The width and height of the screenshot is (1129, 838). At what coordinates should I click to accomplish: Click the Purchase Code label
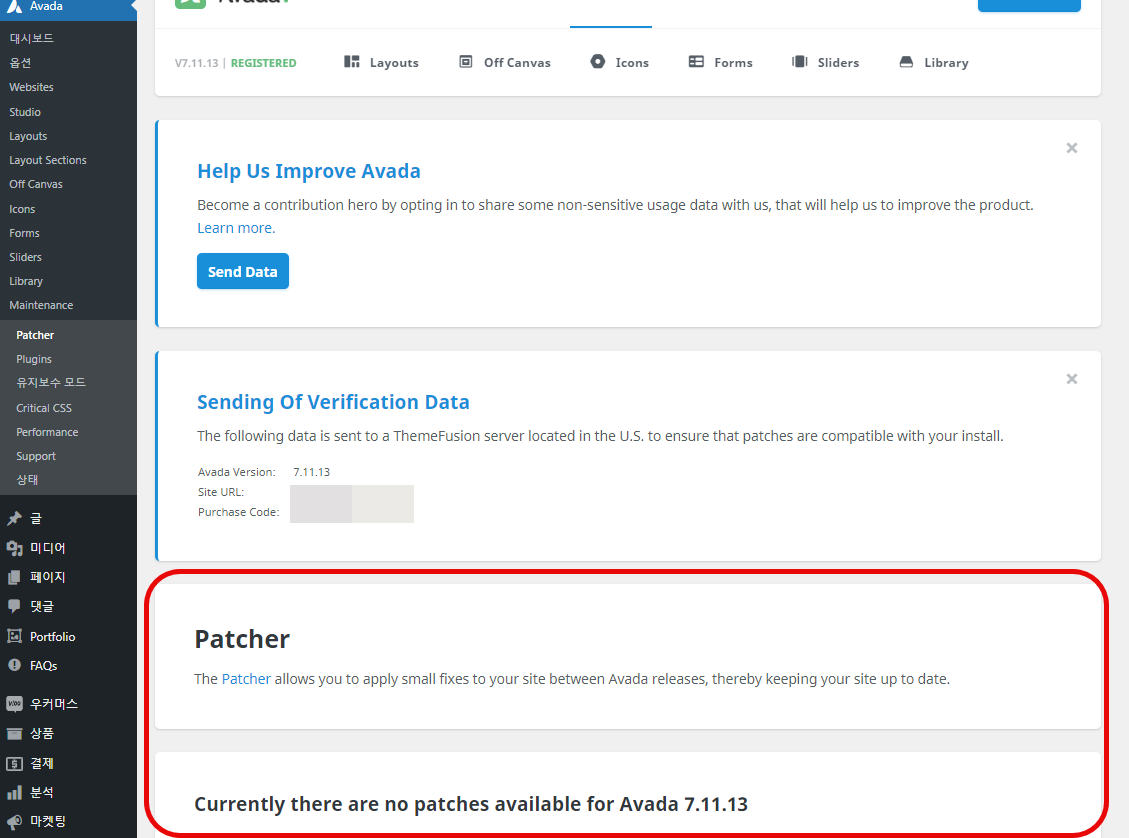pos(238,513)
